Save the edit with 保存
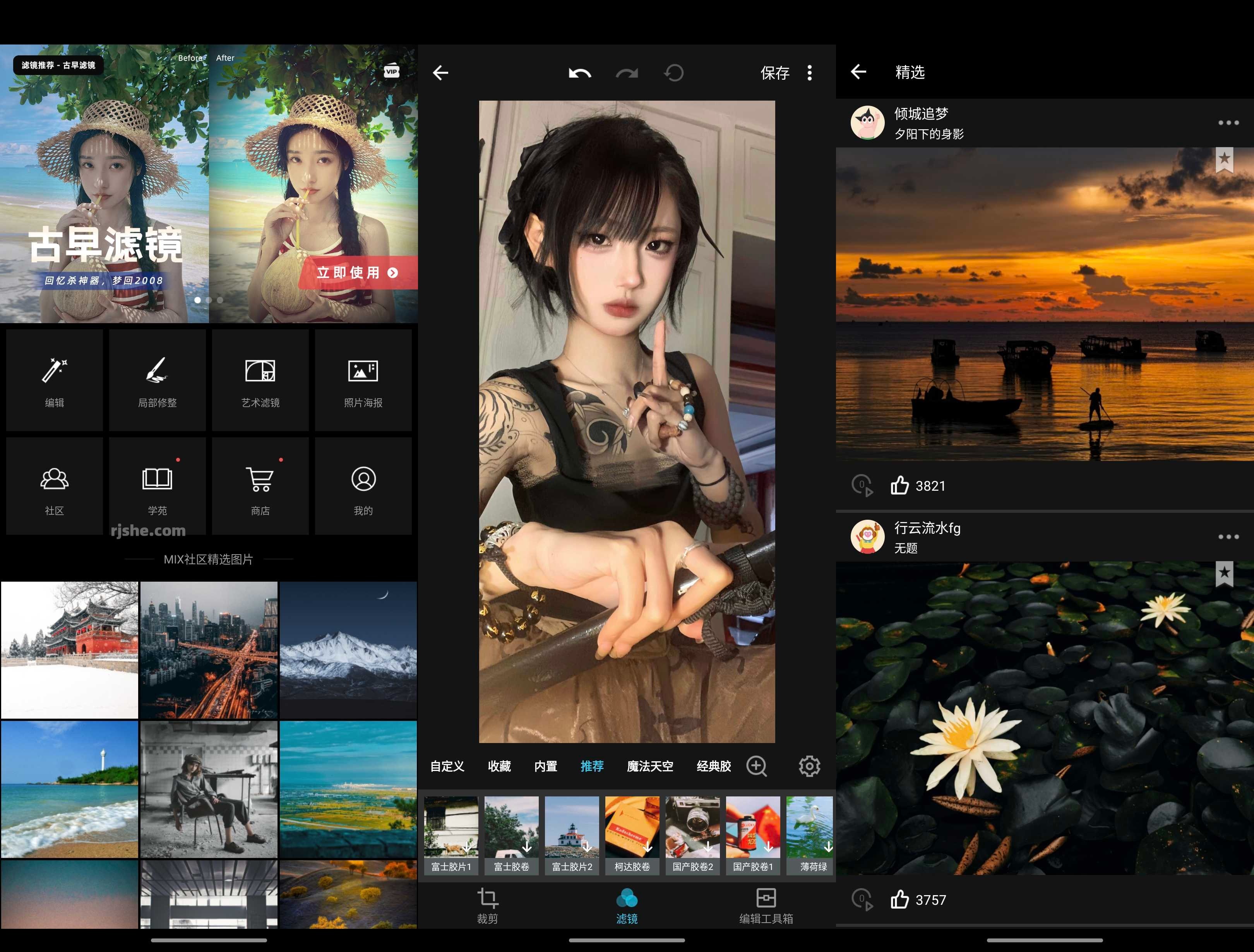1254x952 pixels. point(776,73)
